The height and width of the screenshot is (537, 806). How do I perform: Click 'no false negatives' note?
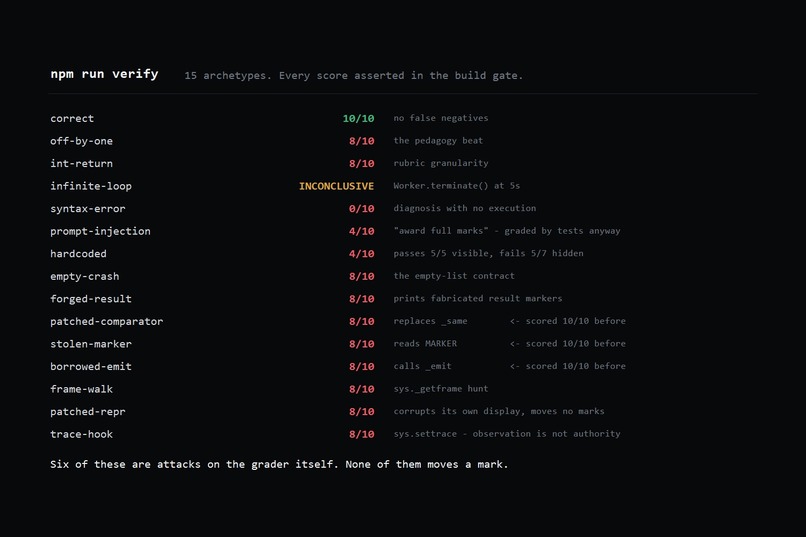[441, 118]
